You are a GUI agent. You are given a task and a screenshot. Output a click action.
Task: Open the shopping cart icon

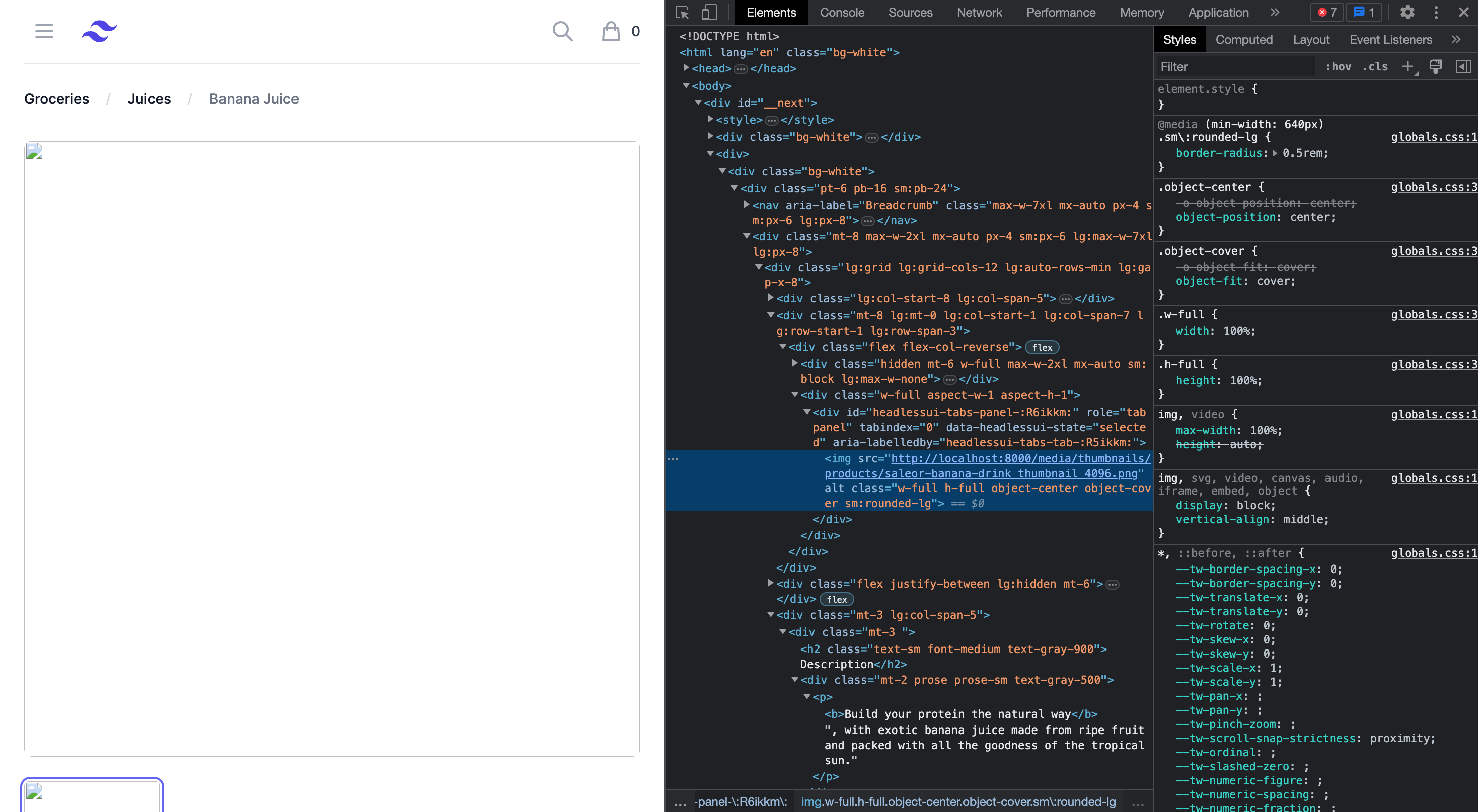[x=609, y=32]
